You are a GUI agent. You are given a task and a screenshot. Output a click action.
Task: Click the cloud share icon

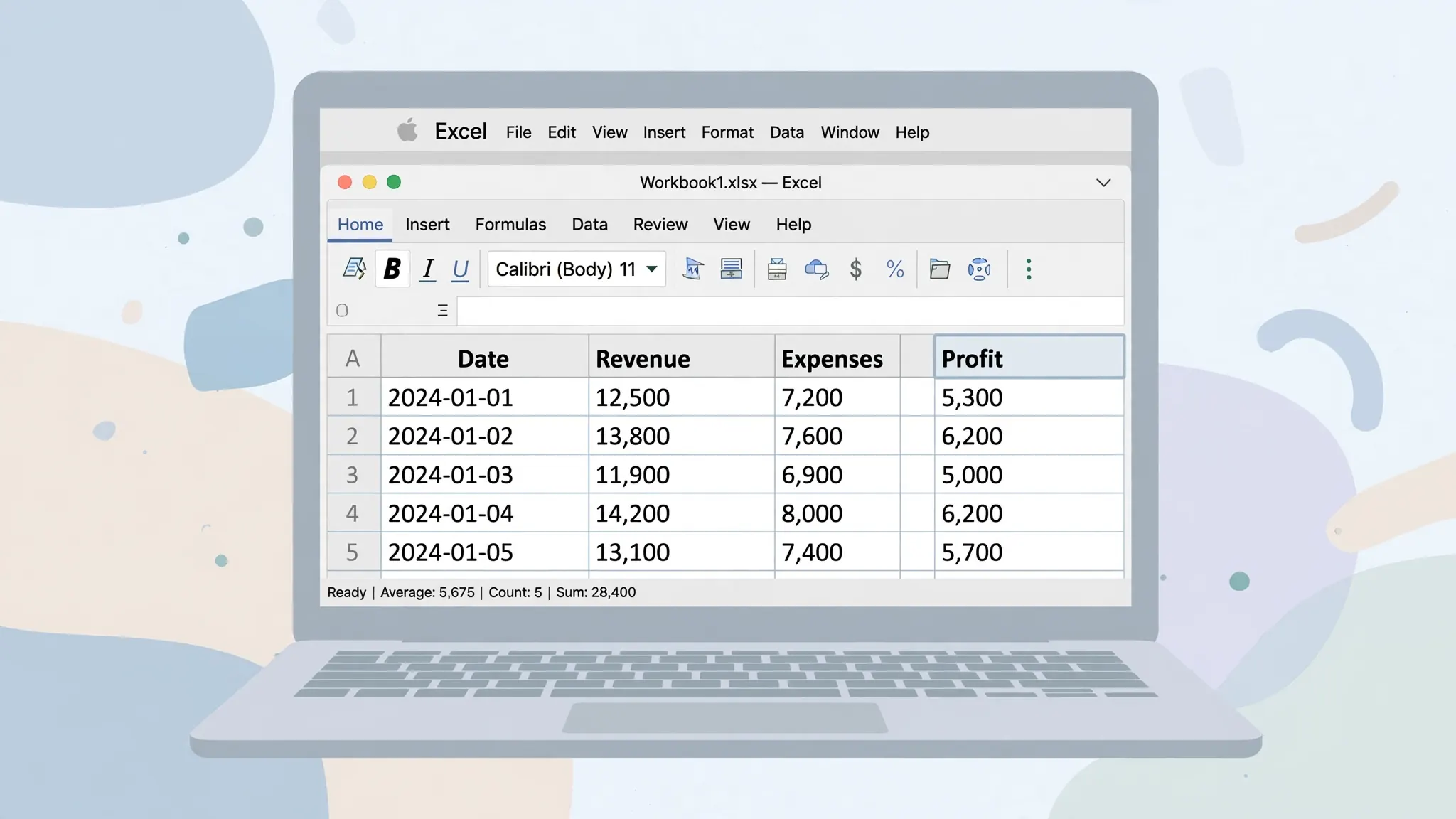pos(816,269)
